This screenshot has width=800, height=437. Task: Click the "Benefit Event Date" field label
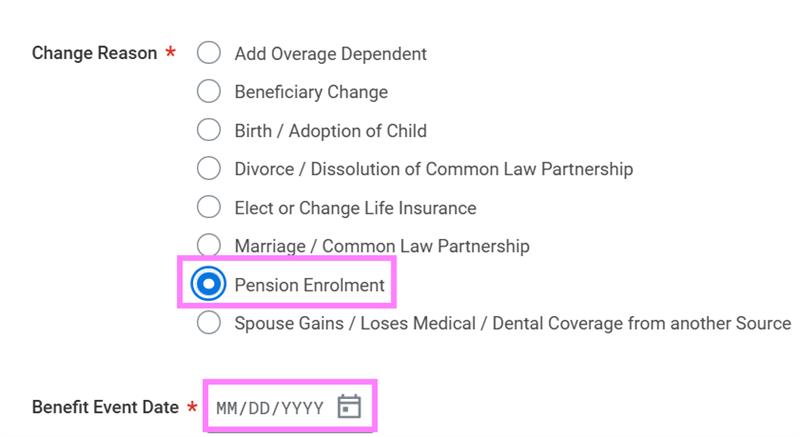104,407
